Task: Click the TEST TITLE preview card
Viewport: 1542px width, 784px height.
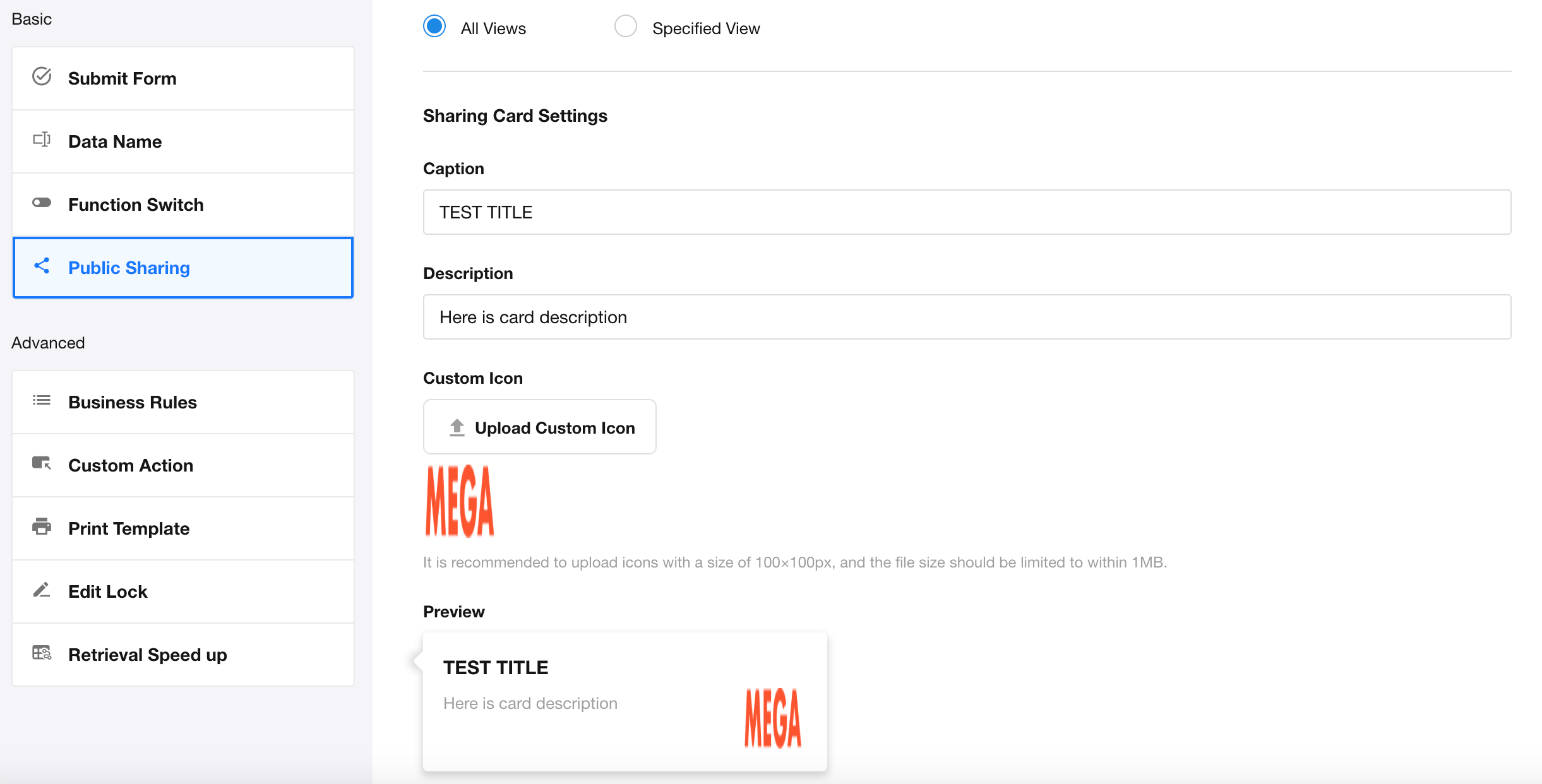Action: [625, 701]
